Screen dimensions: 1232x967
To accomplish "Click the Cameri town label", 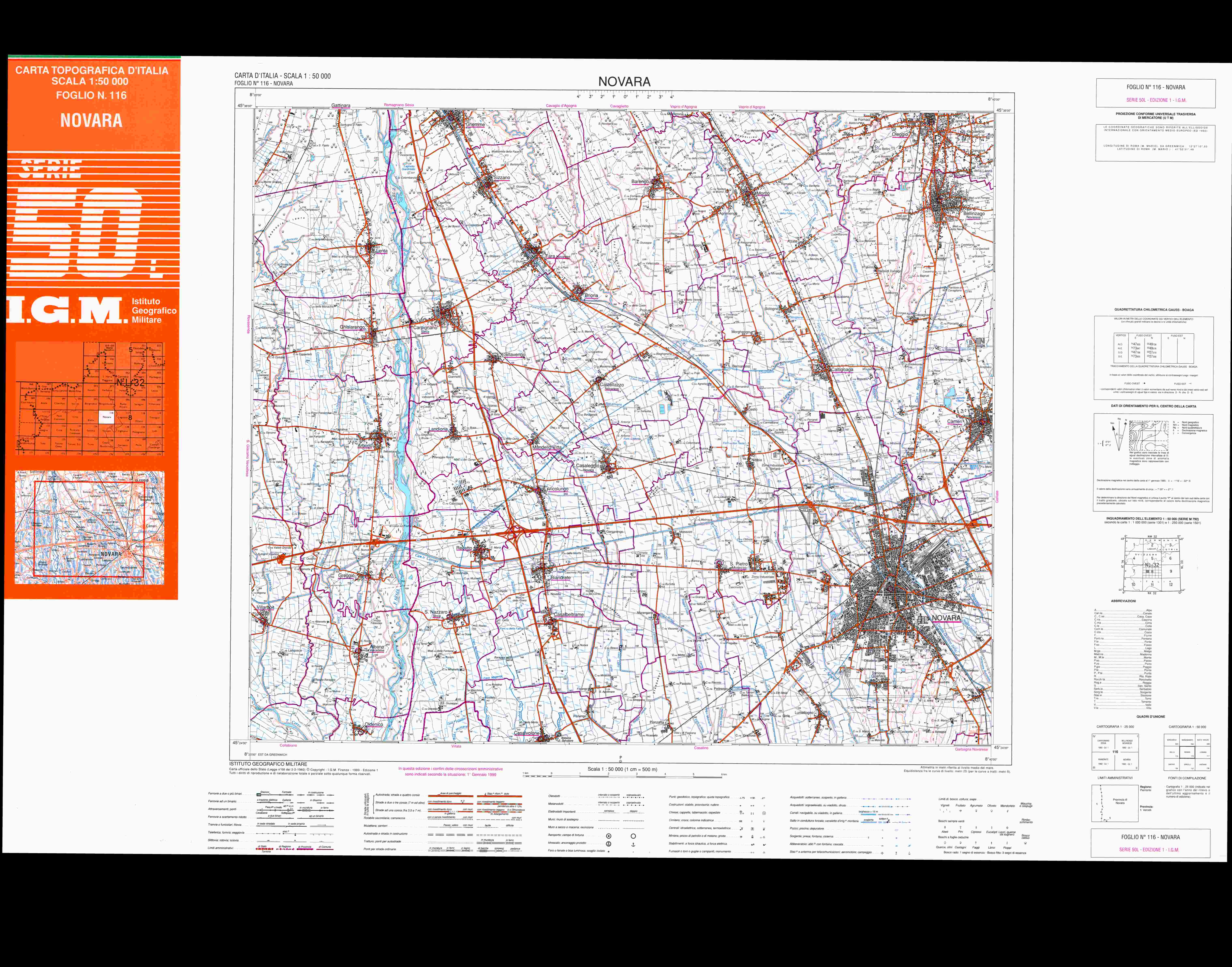I will click(955, 421).
